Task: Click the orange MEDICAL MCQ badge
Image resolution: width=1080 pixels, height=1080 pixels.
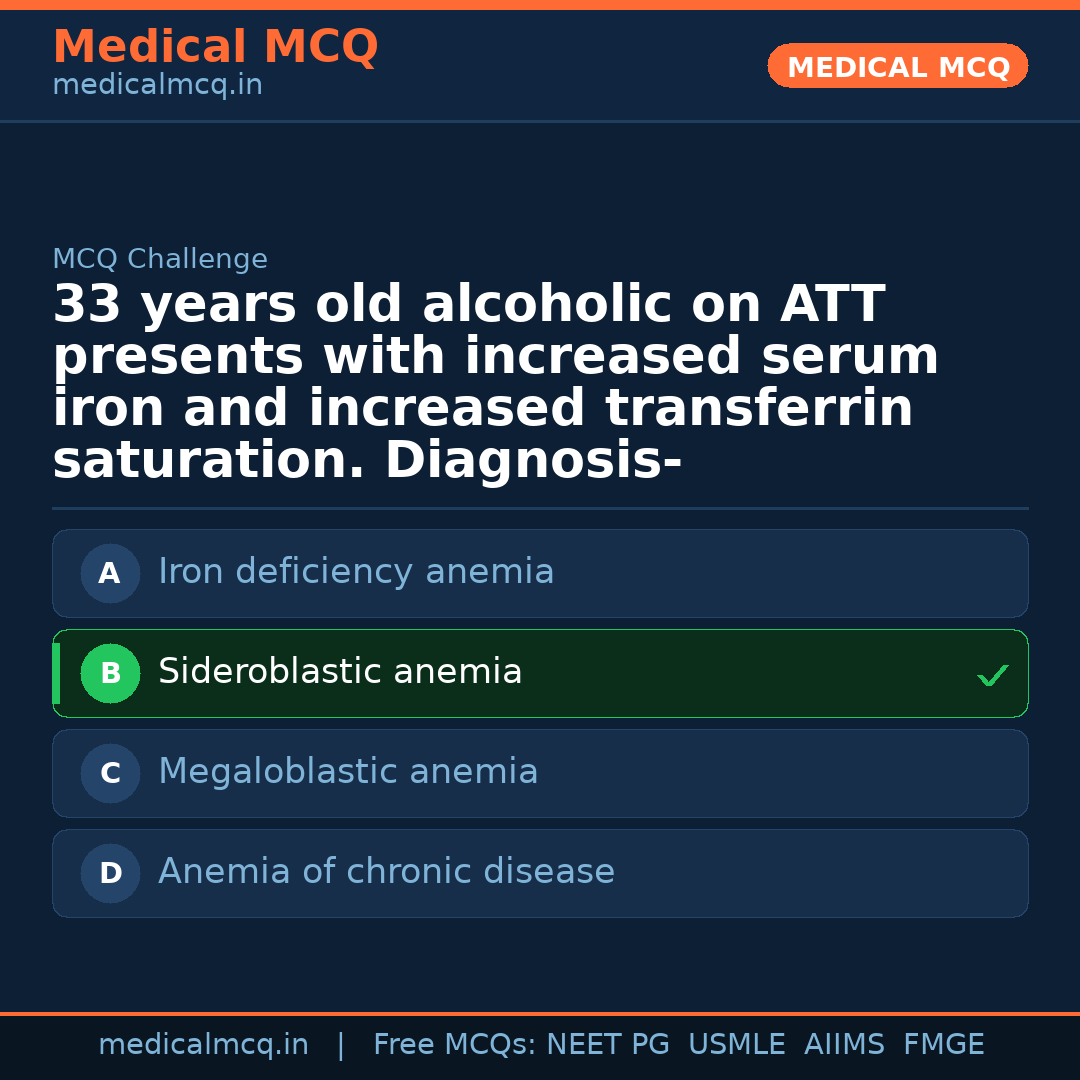Action: 897,67
